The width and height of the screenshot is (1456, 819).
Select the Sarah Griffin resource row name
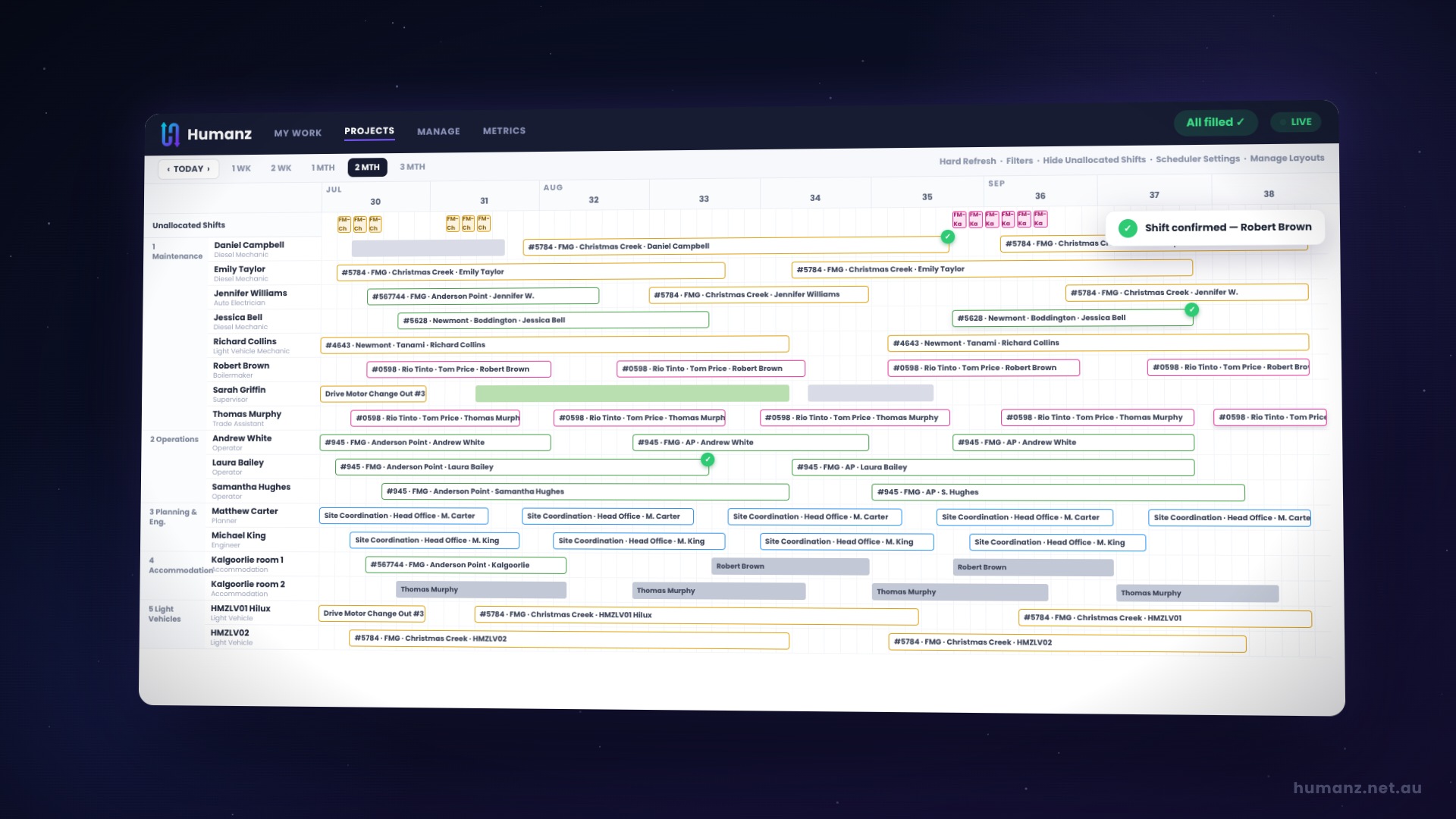pyautogui.click(x=239, y=390)
